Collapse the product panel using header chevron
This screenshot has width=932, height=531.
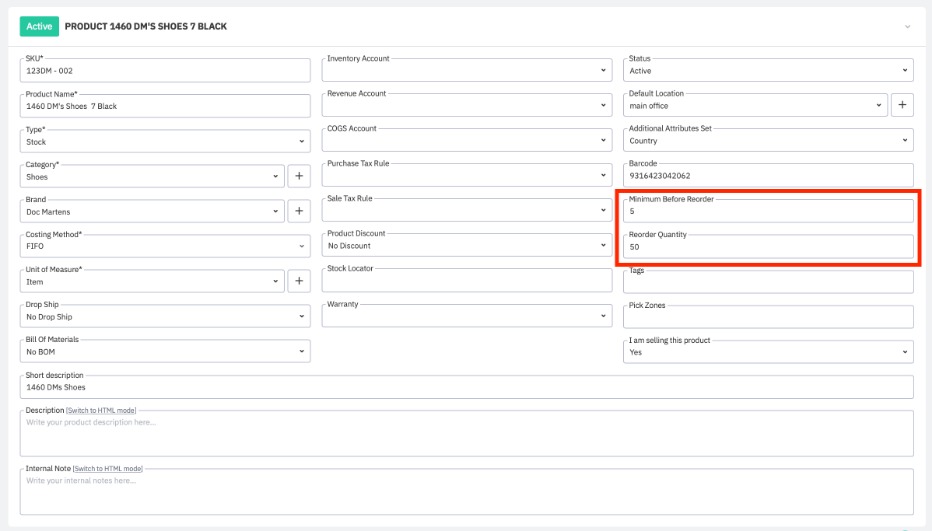[907, 27]
